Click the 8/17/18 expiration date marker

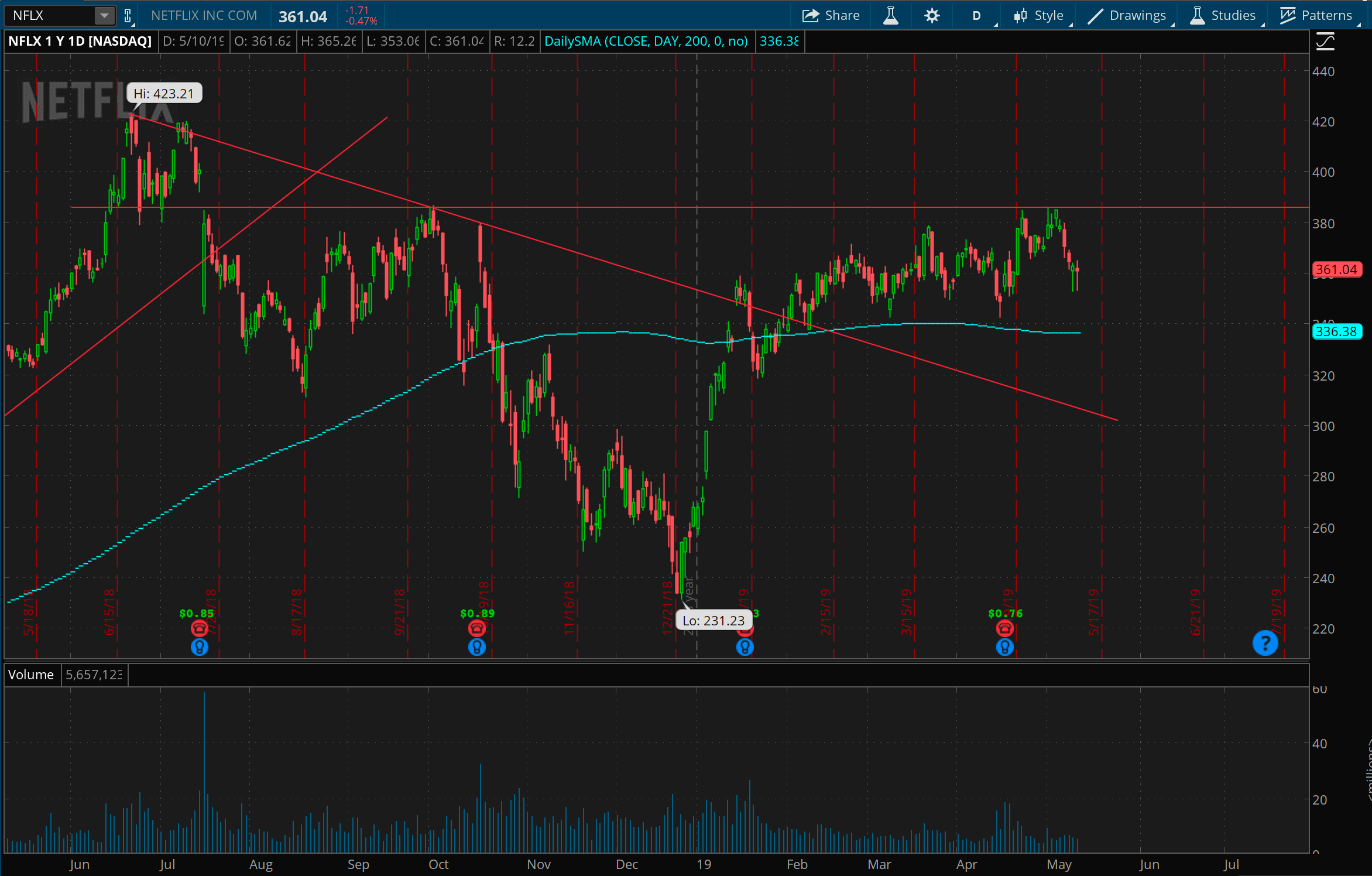tap(297, 612)
